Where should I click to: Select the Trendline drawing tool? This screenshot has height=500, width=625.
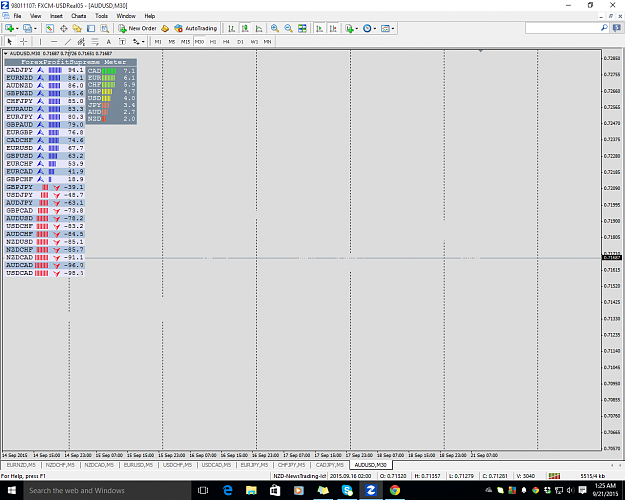click(x=68, y=41)
